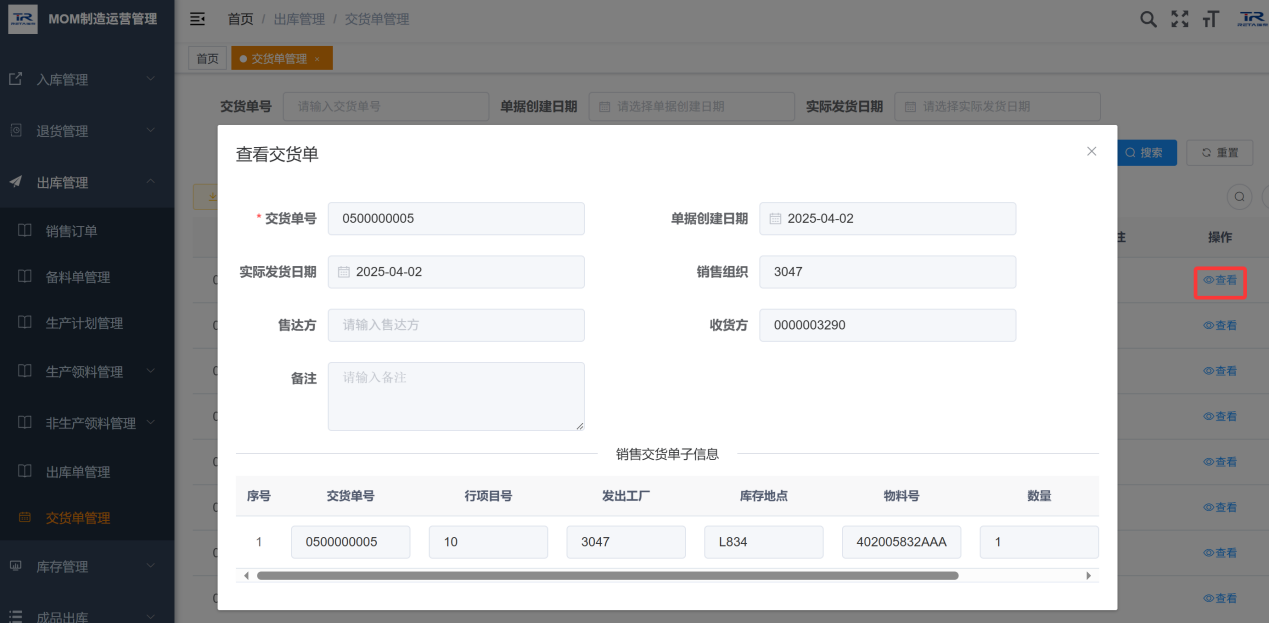
Task: Click the round search toggle icon above table
Action: point(1240,197)
